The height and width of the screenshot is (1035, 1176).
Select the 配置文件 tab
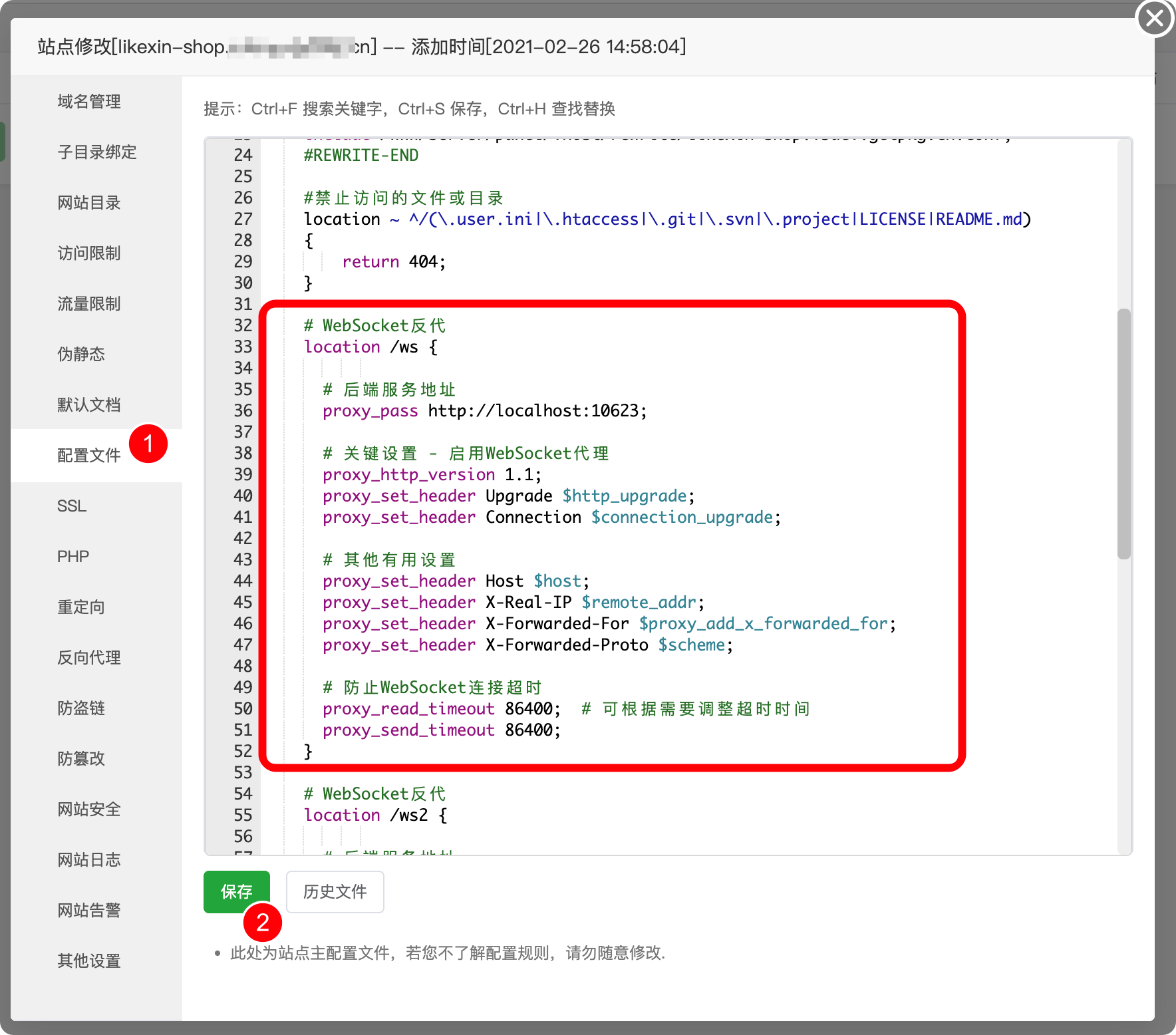pos(89,456)
